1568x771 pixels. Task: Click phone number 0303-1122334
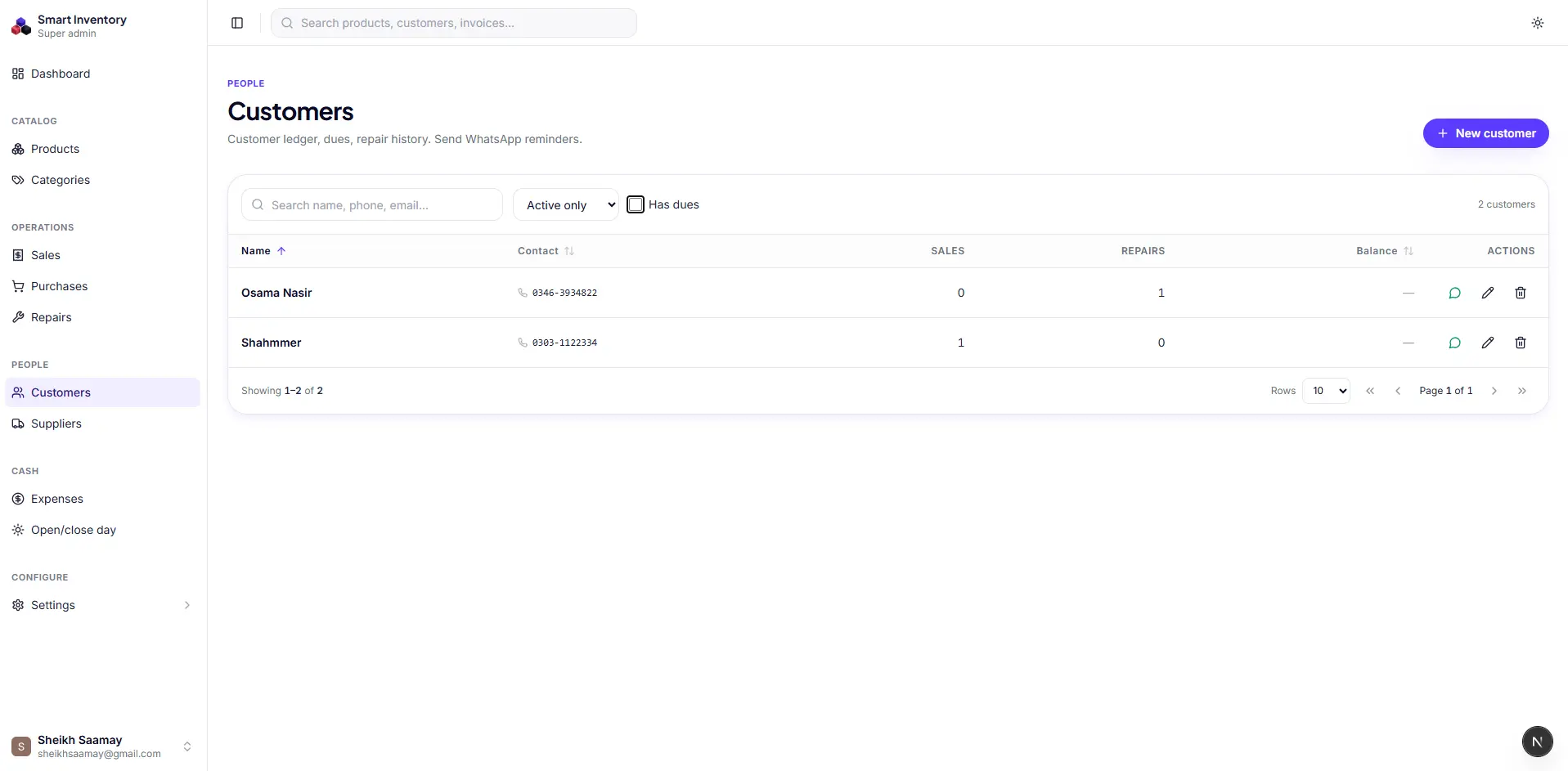tap(564, 343)
